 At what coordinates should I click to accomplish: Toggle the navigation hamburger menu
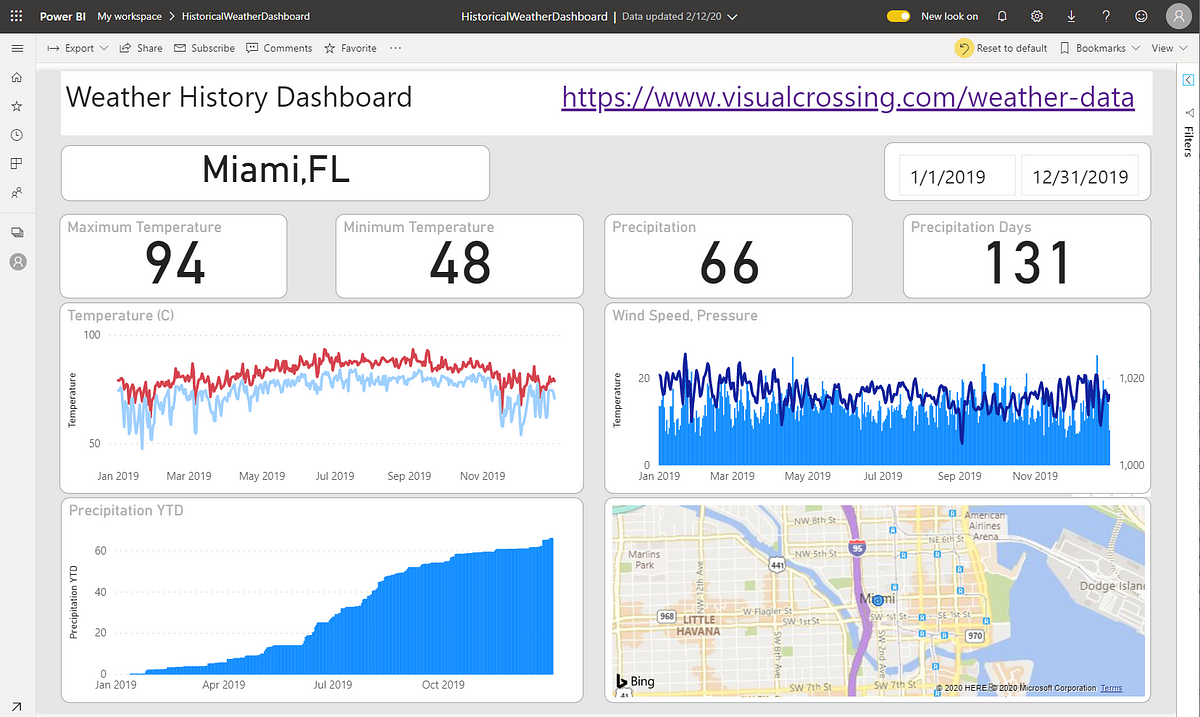click(17, 48)
